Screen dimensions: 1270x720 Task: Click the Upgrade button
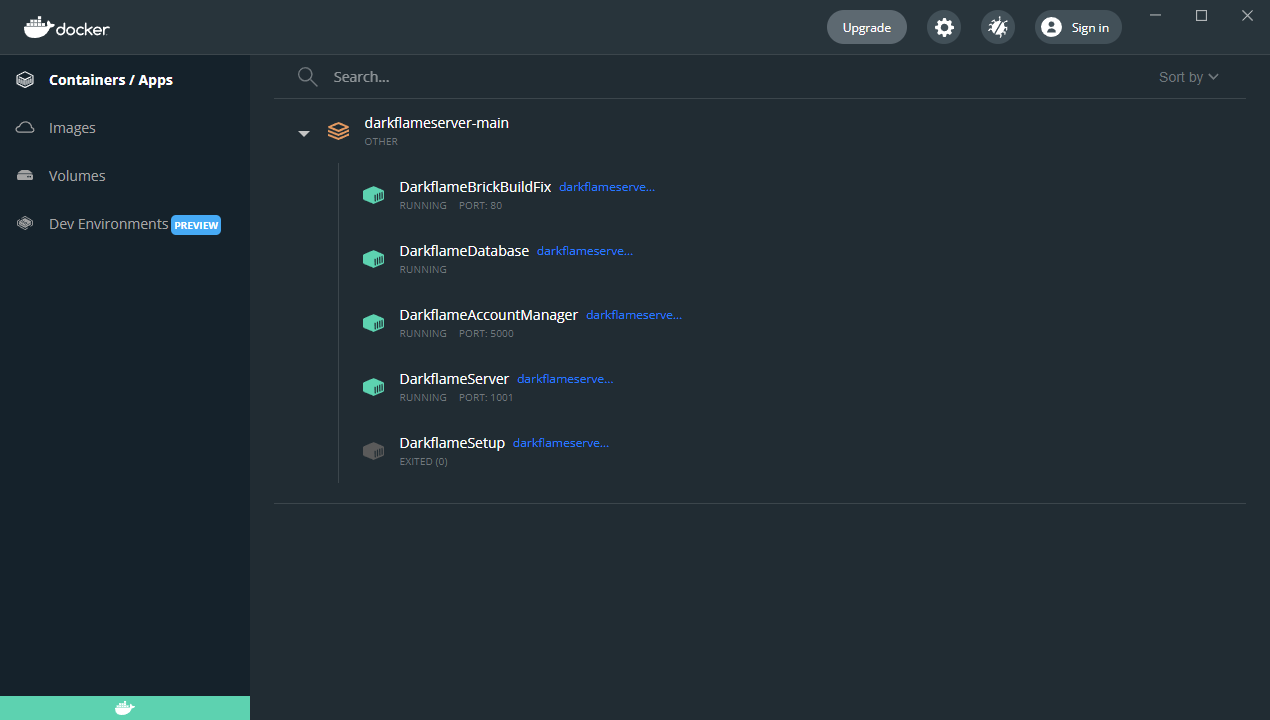click(866, 27)
